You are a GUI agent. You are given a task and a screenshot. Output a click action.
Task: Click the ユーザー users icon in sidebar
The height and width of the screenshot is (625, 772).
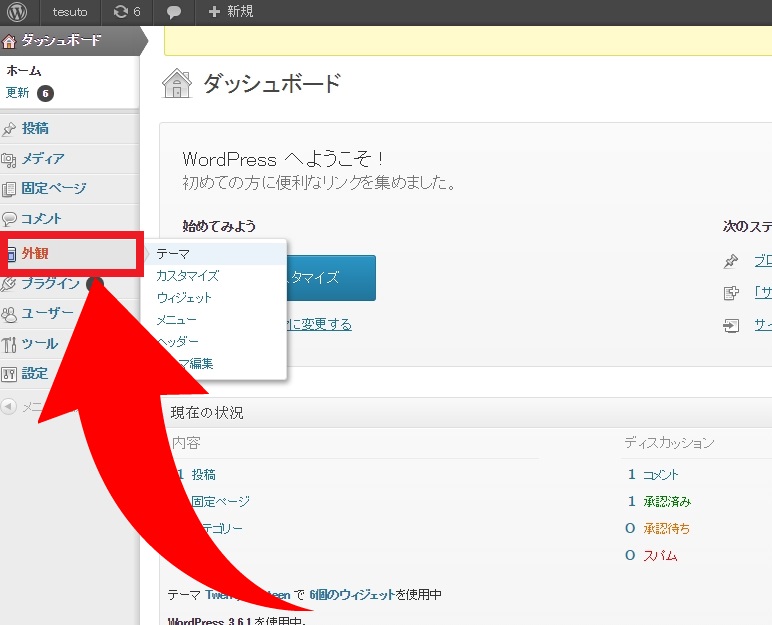pyautogui.click(x=10, y=314)
